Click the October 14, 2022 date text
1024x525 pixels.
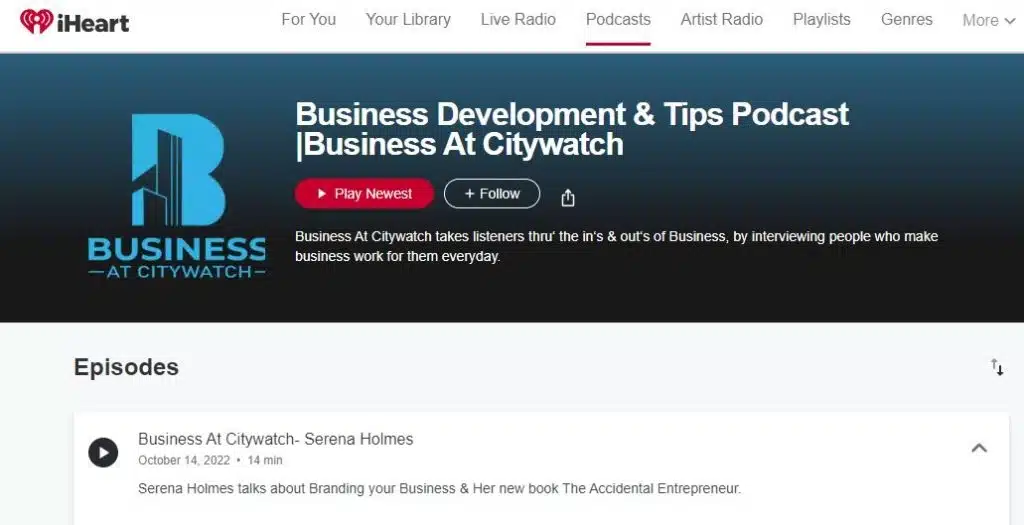click(184, 460)
